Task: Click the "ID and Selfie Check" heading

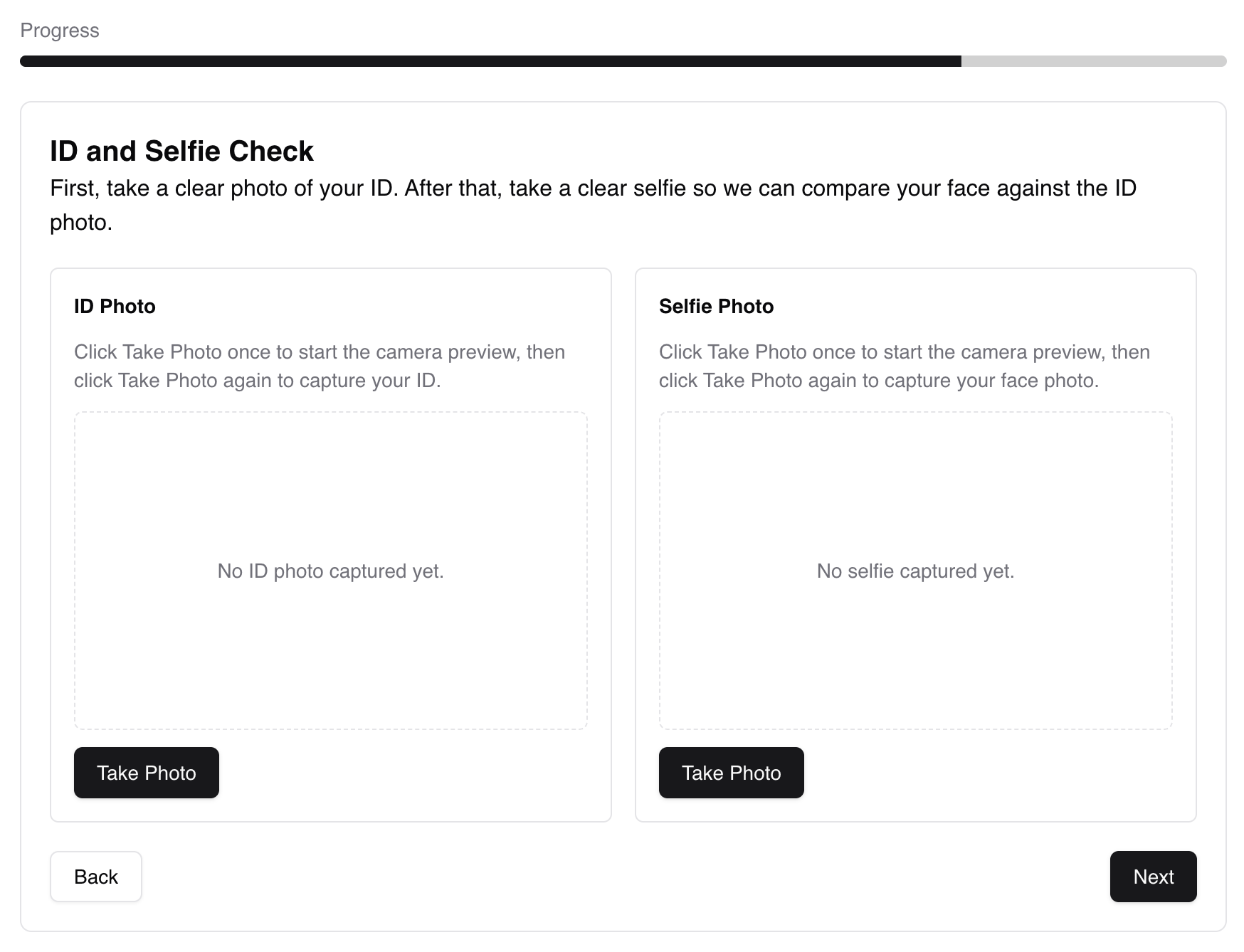Action: tap(181, 151)
